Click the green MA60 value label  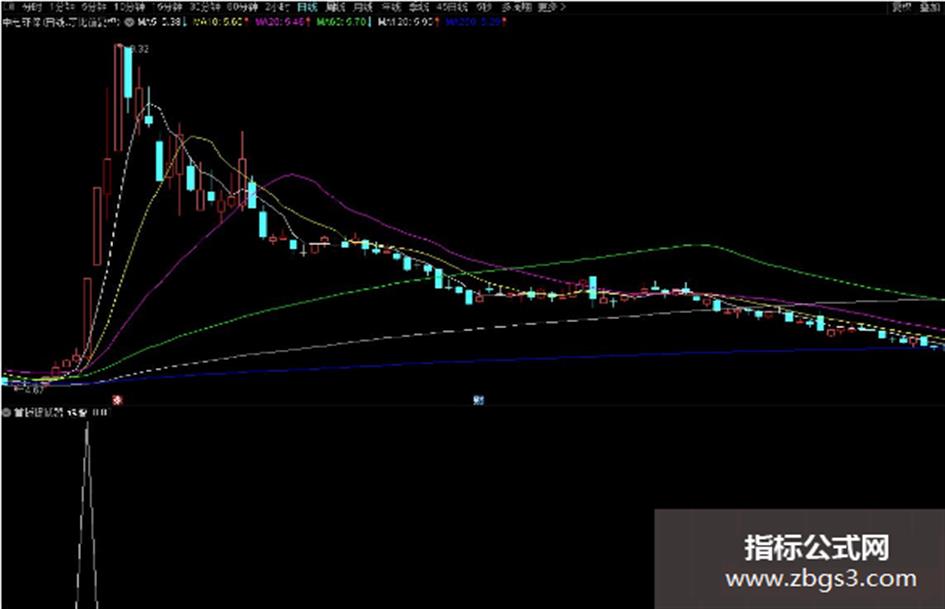point(342,22)
